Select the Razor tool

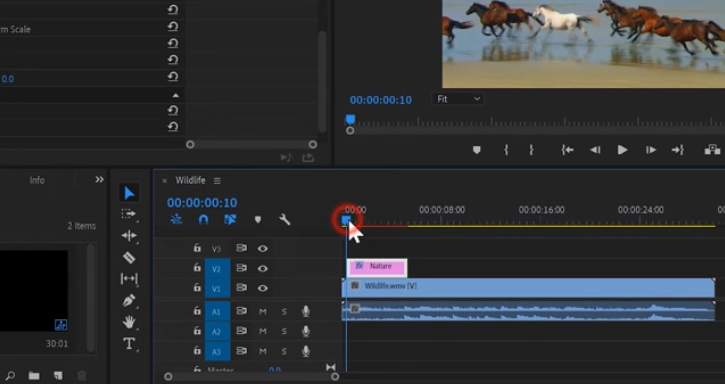pyautogui.click(x=129, y=257)
